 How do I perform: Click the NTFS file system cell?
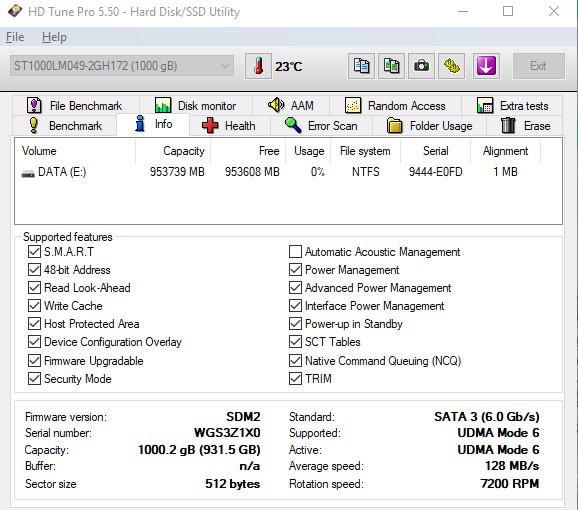pos(366,172)
